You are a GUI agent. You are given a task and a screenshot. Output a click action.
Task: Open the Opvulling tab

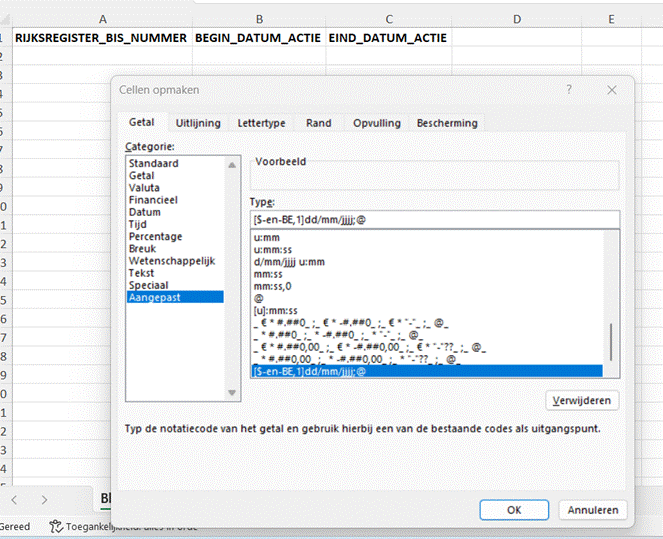[376, 123]
